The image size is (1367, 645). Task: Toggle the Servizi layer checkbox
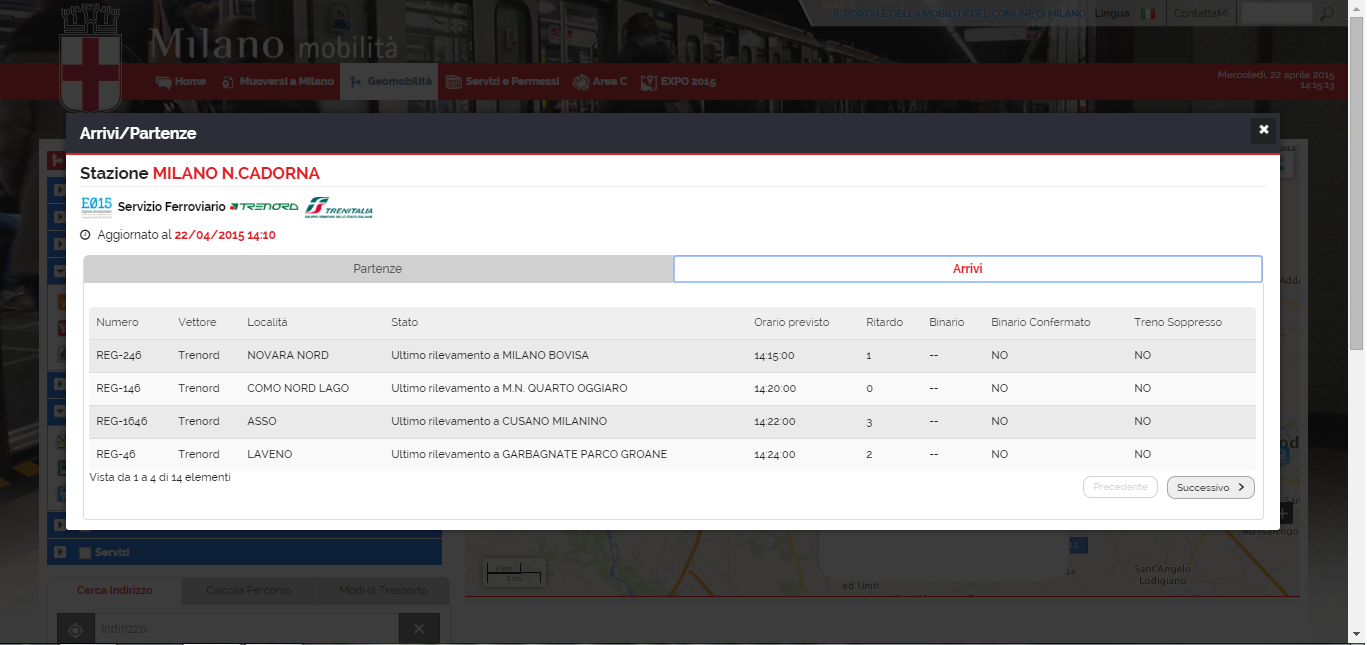coord(85,552)
